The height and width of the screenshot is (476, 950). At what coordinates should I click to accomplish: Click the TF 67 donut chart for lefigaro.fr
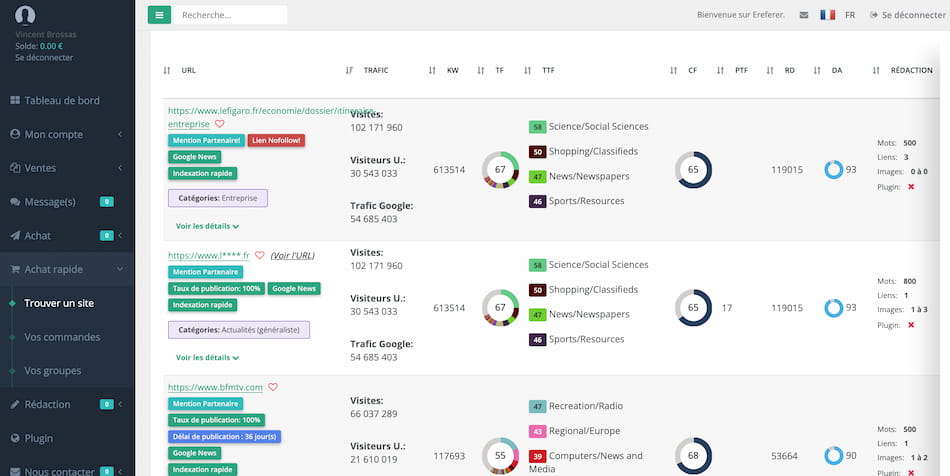(x=500, y=170)
